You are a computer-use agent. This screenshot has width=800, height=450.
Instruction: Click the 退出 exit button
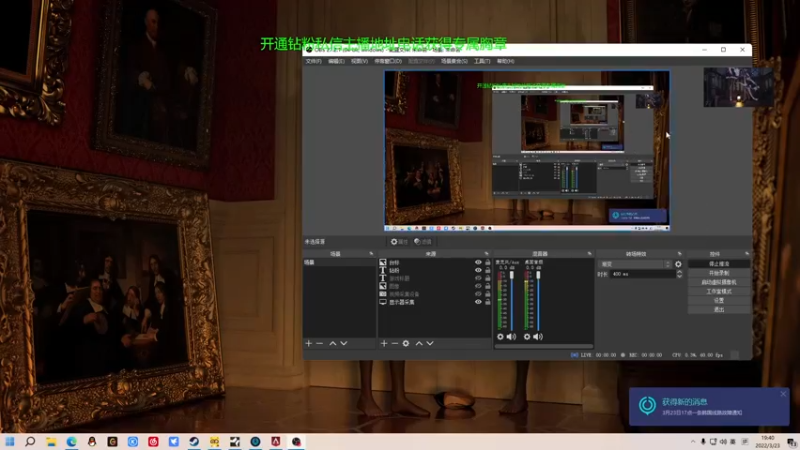(x=719, y=310)
